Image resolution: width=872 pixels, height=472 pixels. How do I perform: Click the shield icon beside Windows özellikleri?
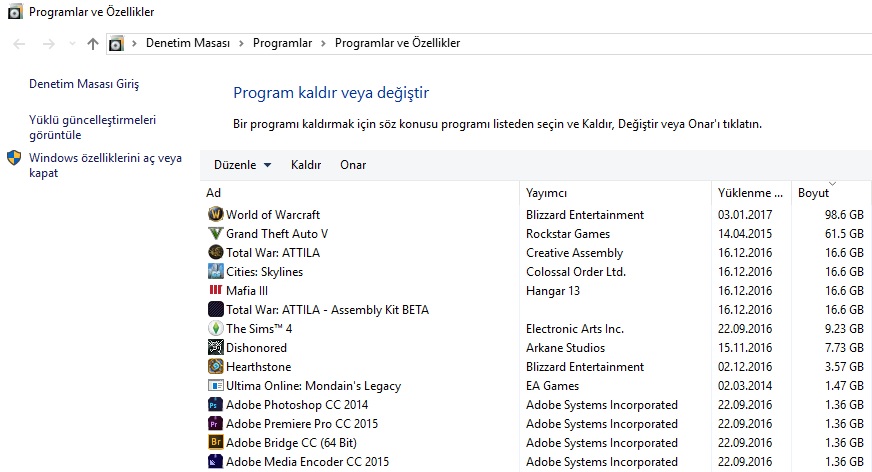(14, 158)
